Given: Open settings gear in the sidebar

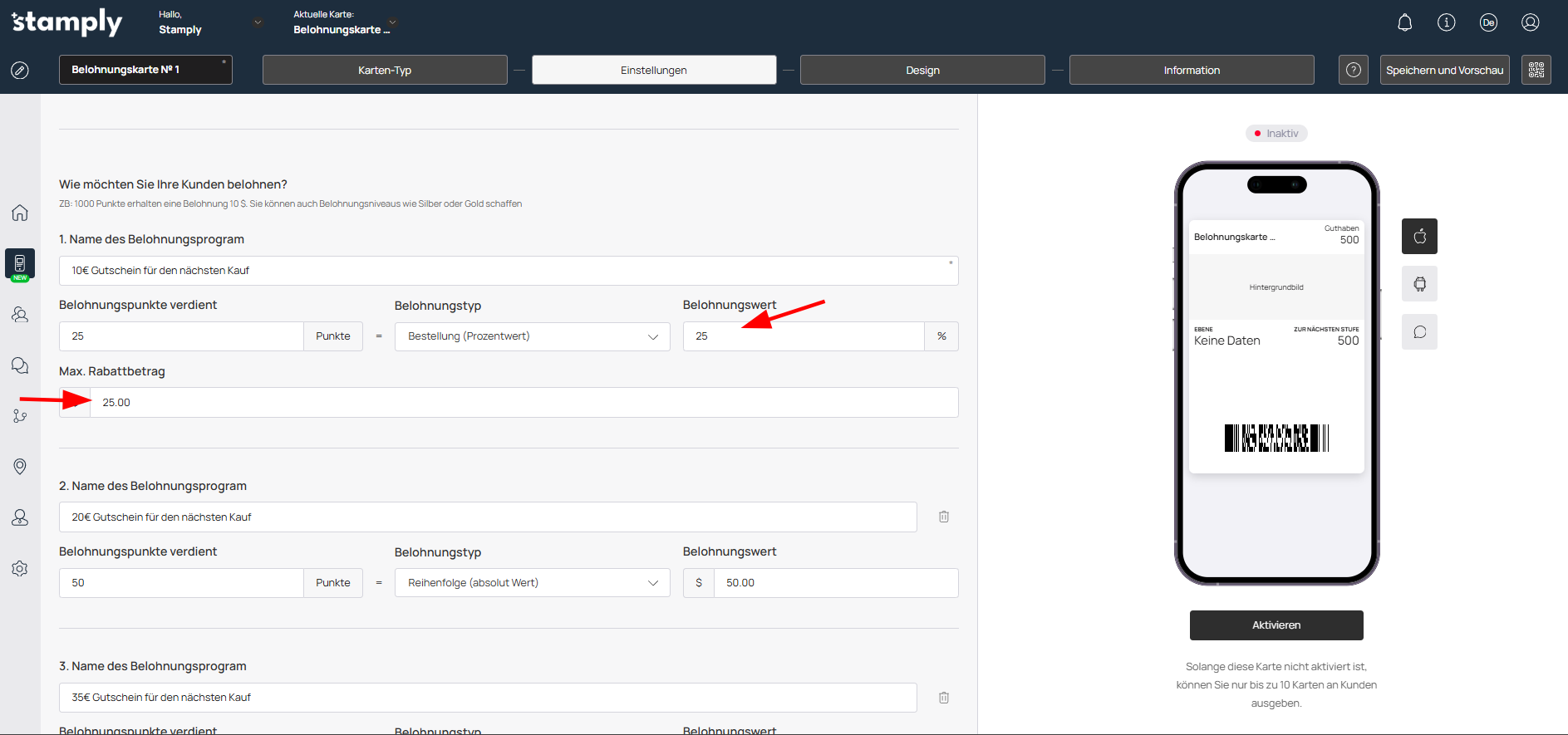Looking at the screenshot, I should tap(20, 569).
